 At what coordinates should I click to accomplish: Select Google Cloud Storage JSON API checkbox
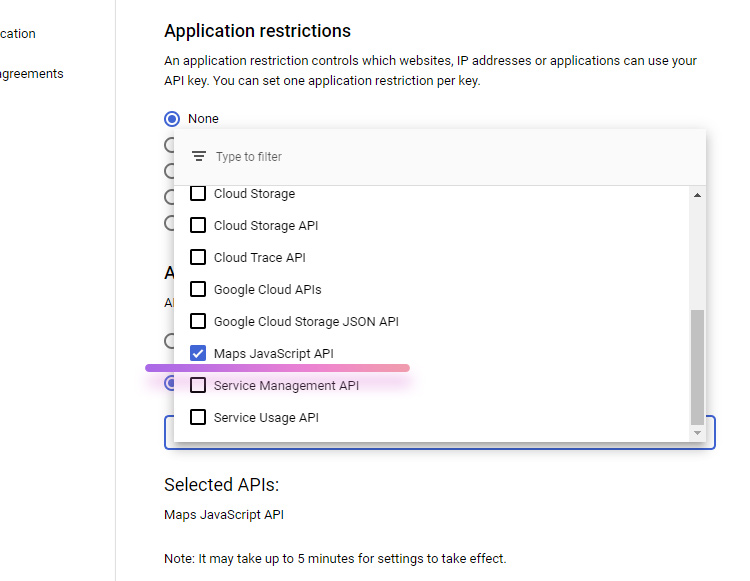pyautogui.click(x=198, y=321)
